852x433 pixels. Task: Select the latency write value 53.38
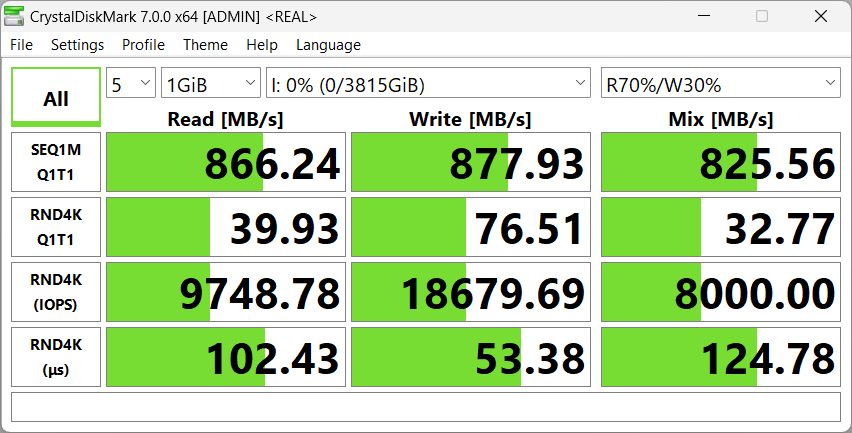click(x=471, y=357)
